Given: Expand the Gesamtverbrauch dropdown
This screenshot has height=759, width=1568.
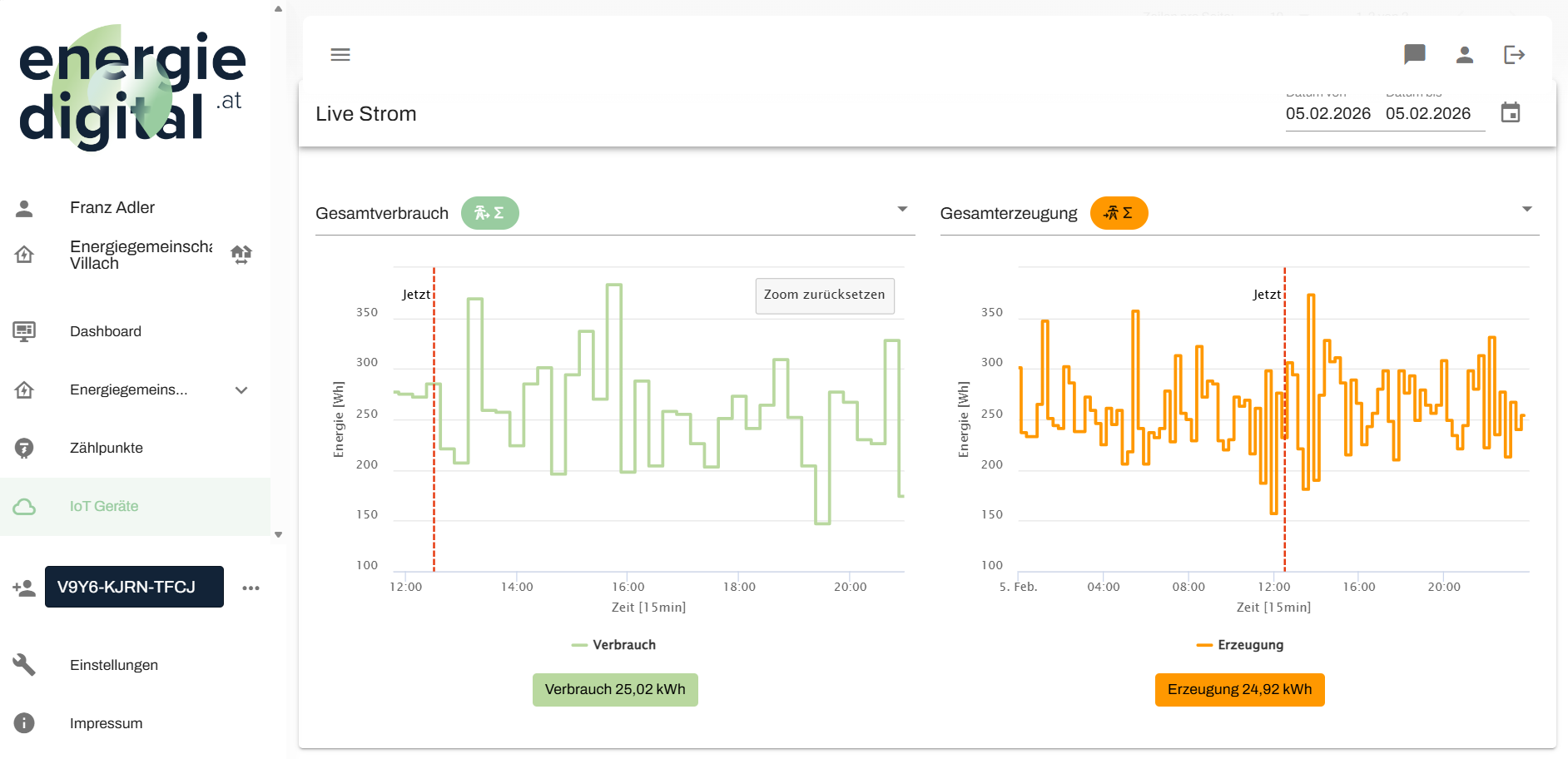Looking at the screenshot, I should pyautogui.click(x=902, y=210).
